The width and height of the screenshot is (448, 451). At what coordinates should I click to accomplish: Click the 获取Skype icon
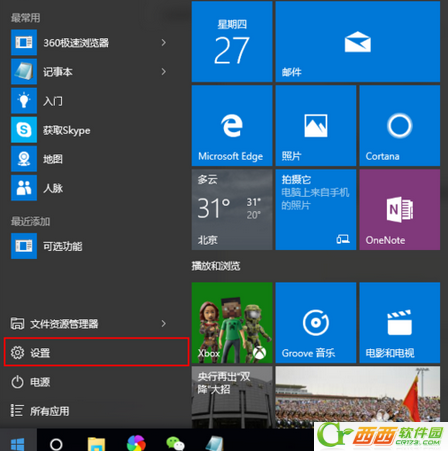(x=24, y=130)
